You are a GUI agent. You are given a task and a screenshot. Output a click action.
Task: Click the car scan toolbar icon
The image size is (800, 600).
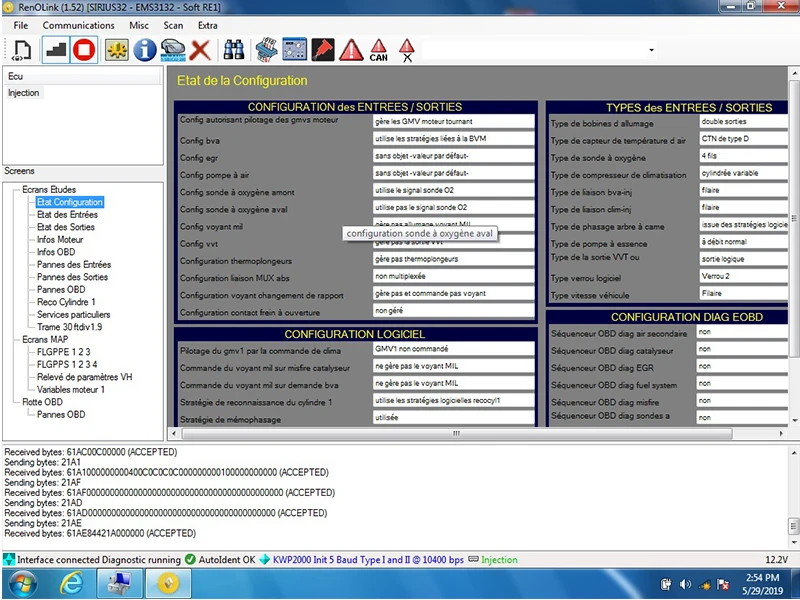[x=173, y=50]
